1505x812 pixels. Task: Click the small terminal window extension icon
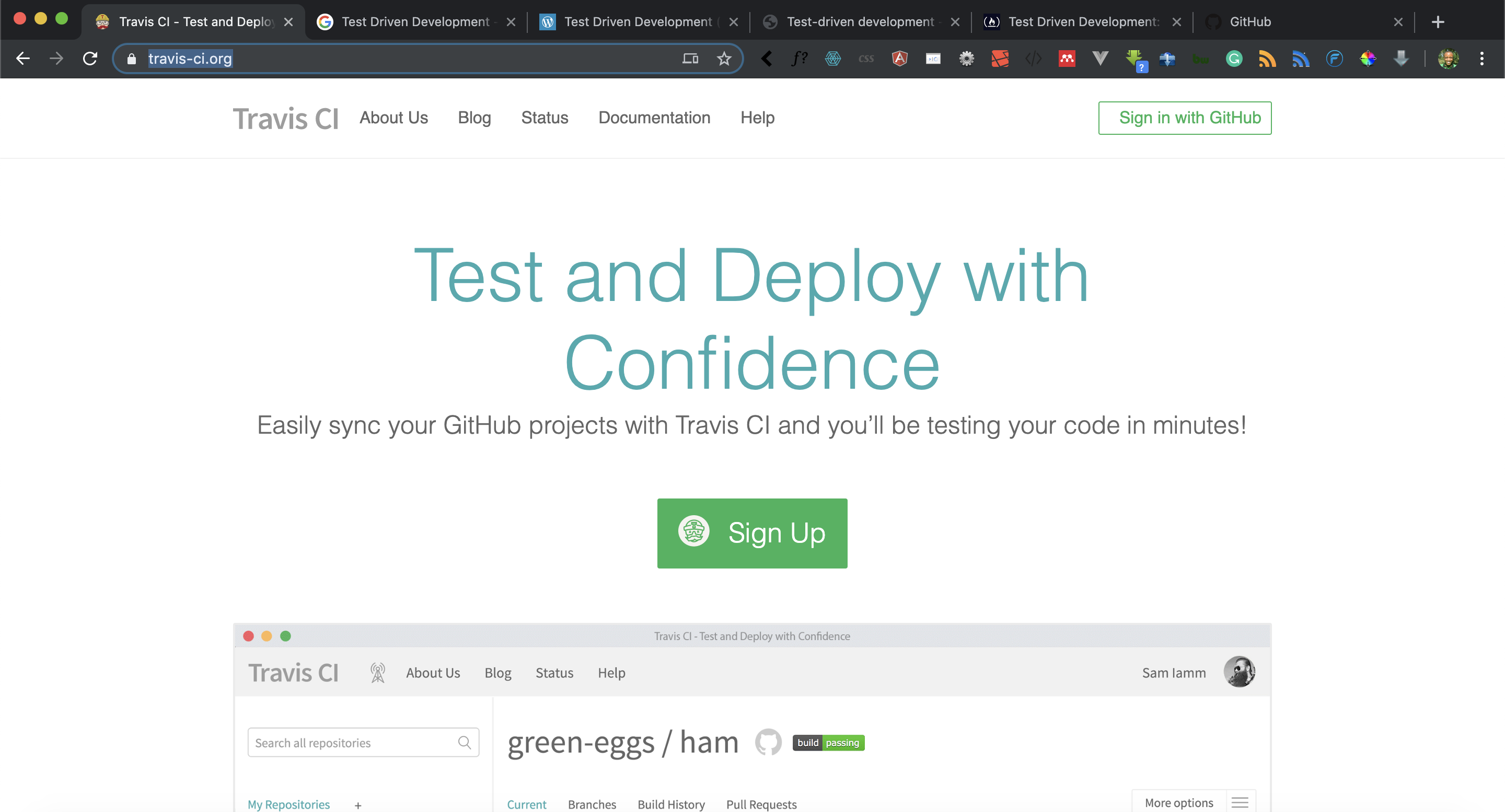pos(933,59)
